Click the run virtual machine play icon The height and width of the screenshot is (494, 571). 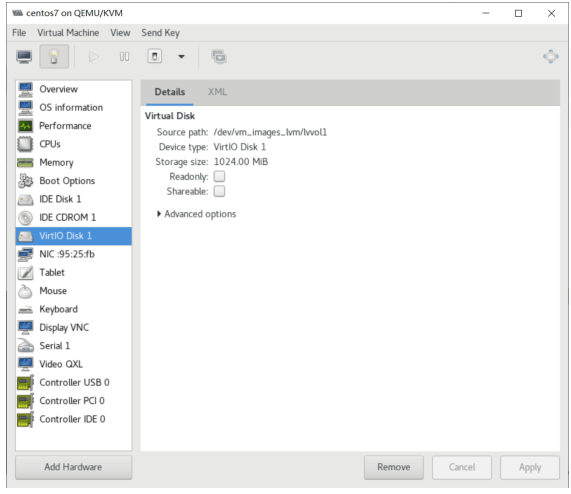tap(94, 56)
